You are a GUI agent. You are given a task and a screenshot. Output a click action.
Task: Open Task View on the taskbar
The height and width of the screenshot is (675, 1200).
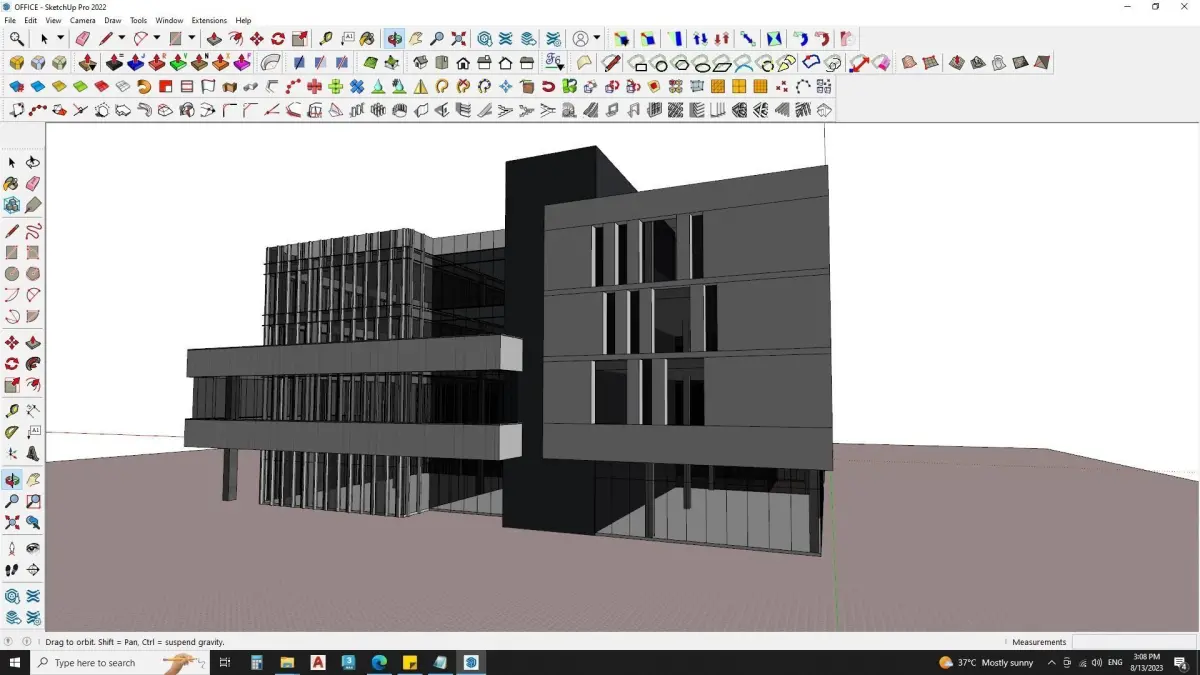pos(225,662)
